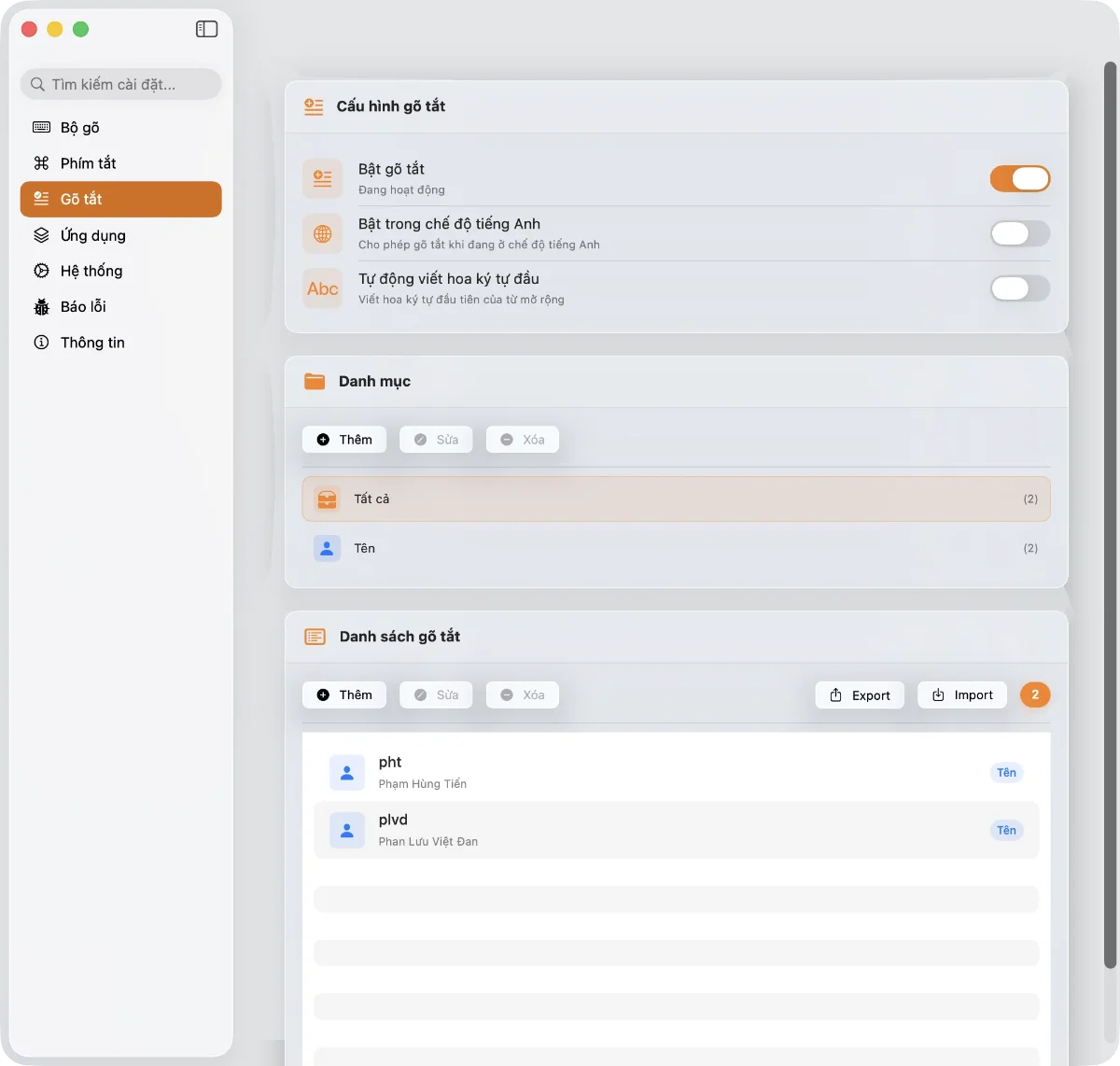Click the person icon of pht shortcut
The image size is (1120, 1066).
point(346,773)
